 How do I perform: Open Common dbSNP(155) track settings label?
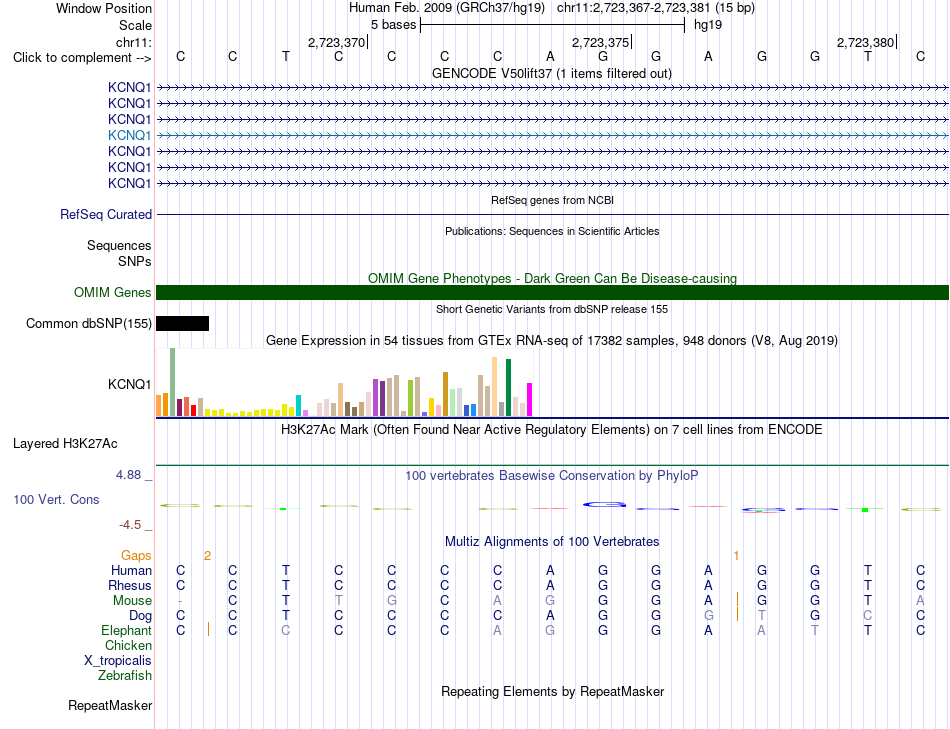pyautogui.click(x=88, y=324)
